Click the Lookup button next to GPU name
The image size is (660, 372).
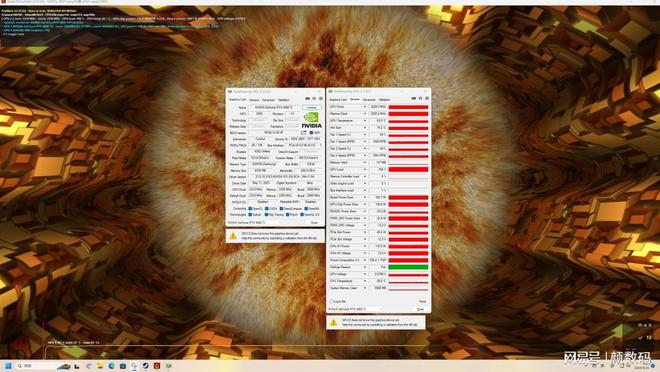(x=312, y=108)
